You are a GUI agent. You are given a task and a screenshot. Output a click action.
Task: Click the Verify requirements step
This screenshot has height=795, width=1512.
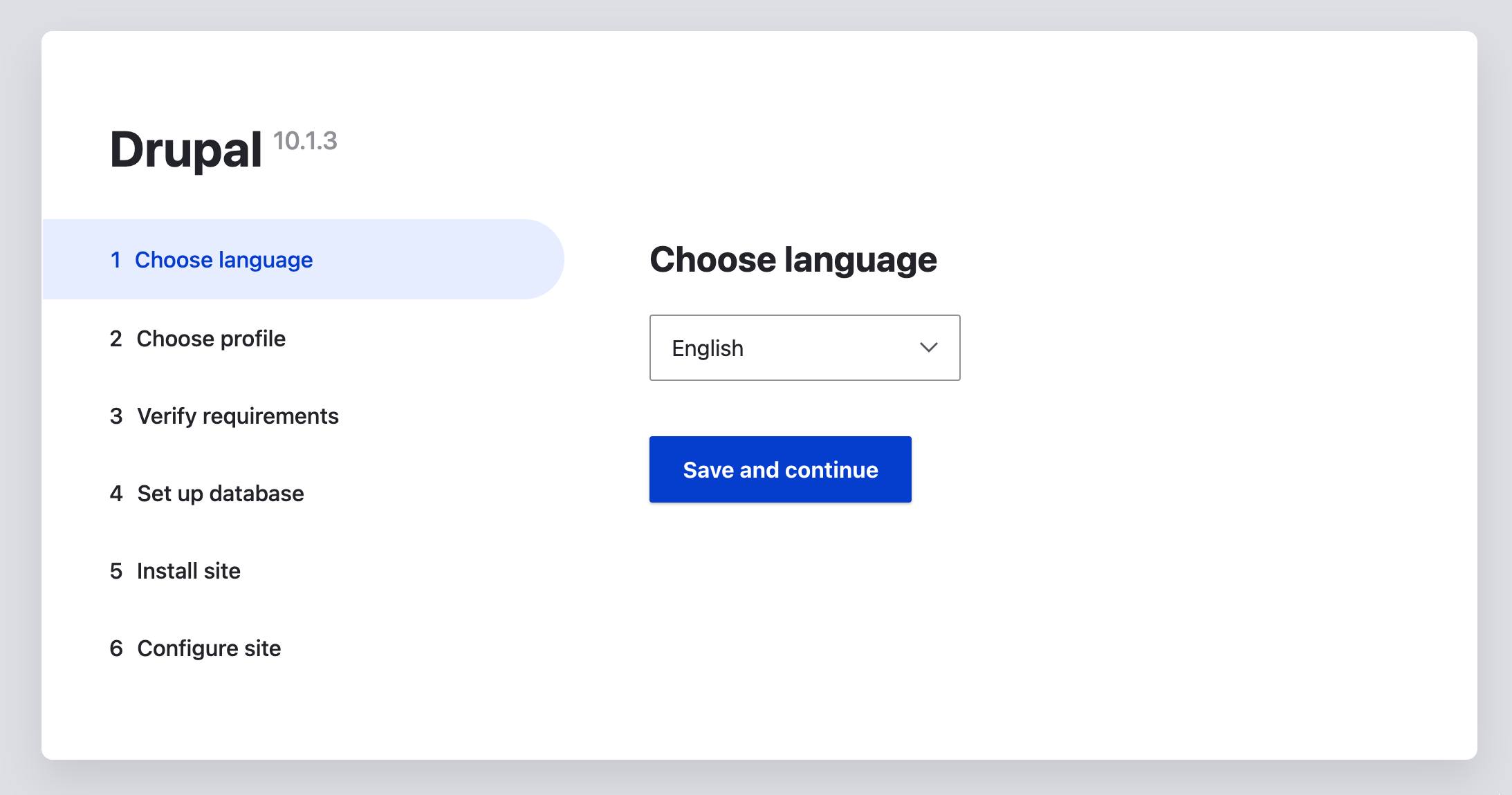[237, 416]
